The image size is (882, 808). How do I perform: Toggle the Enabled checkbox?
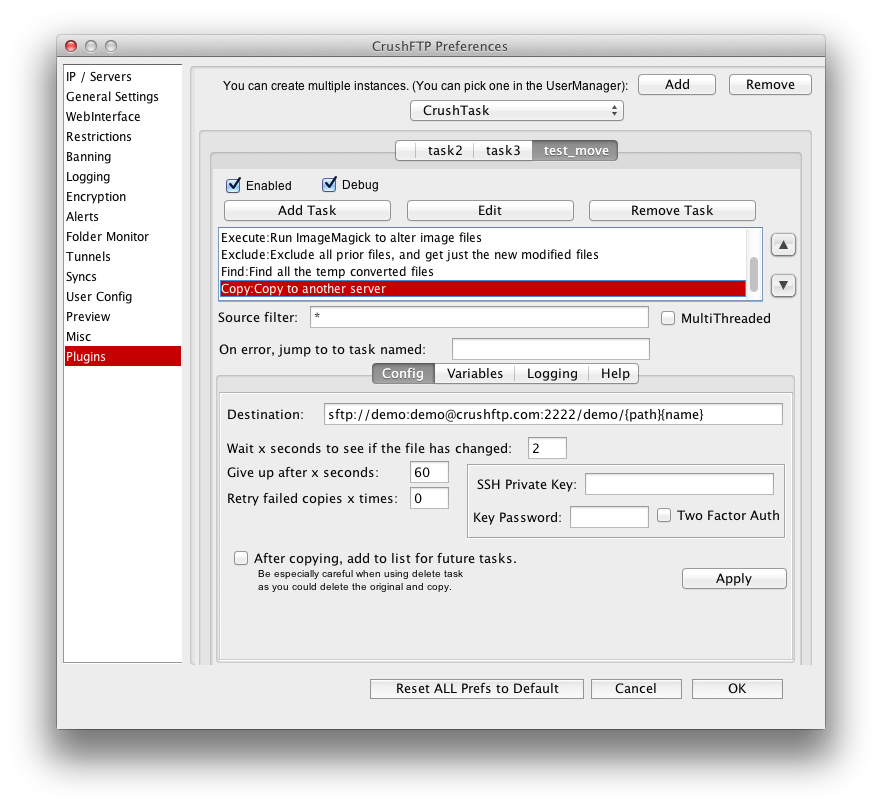click(x=233, y=185)
